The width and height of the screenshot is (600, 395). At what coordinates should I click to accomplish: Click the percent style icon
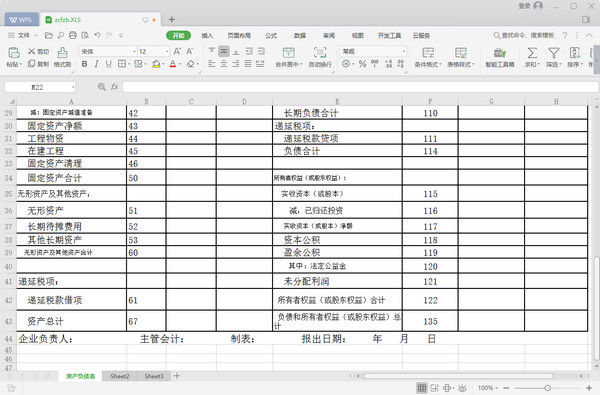[x=362, y=64]
